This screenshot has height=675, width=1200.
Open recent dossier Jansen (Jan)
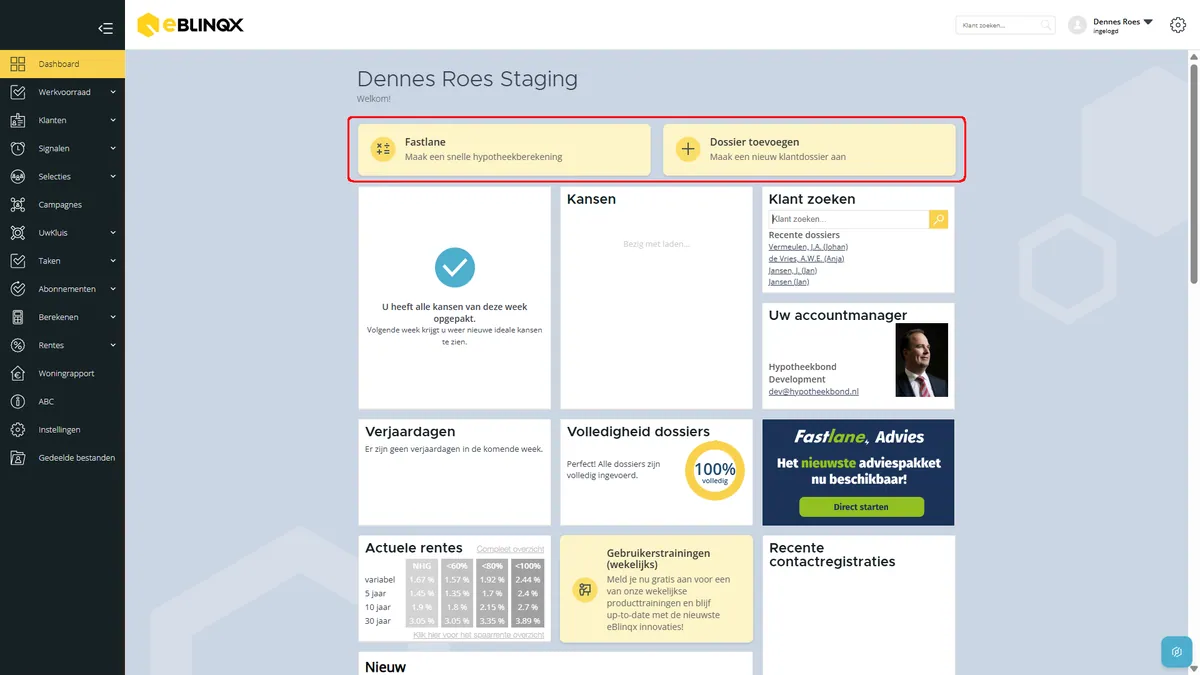[x=789, y=282]
